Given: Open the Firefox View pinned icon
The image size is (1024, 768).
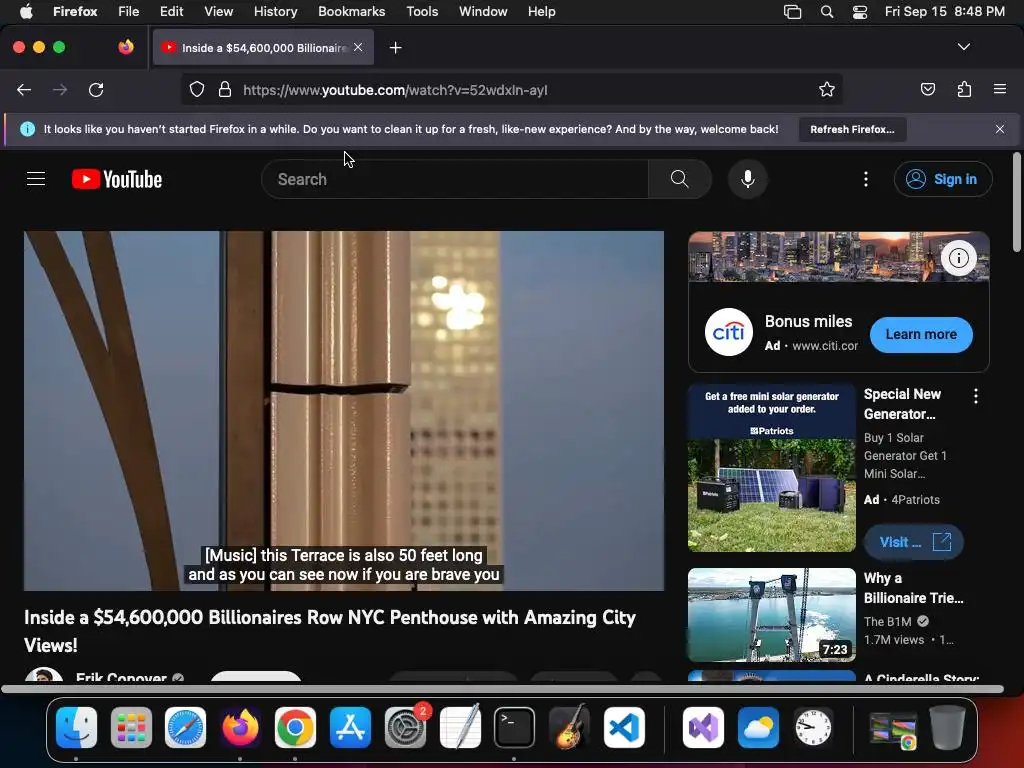Looking at the screenshot, I should (x=126, y=47).
